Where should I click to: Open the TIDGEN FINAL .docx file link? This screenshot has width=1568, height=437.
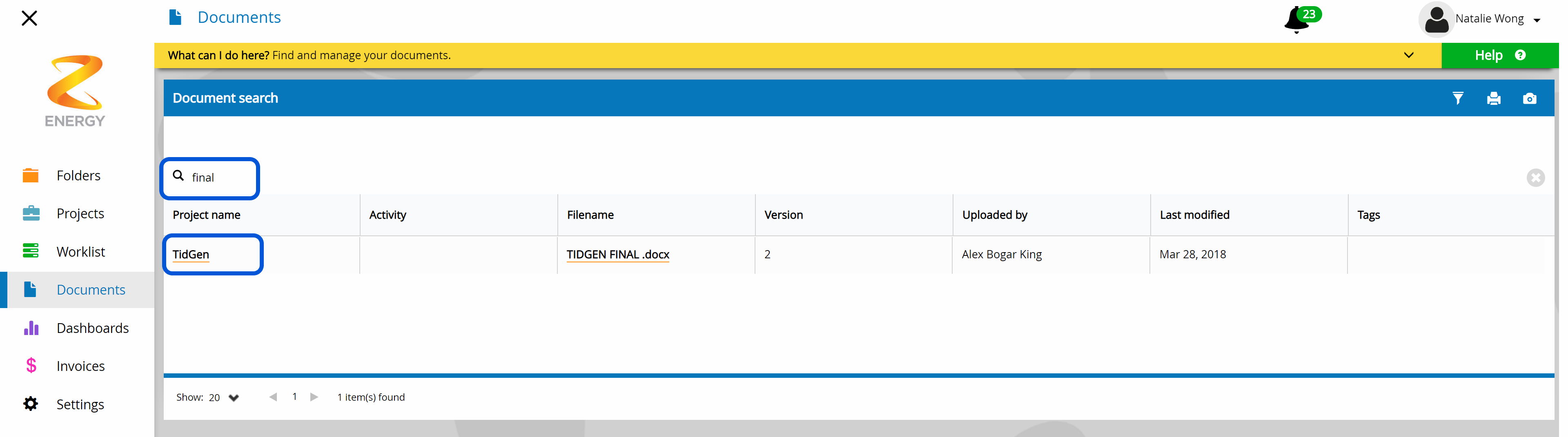pos(618,255)
